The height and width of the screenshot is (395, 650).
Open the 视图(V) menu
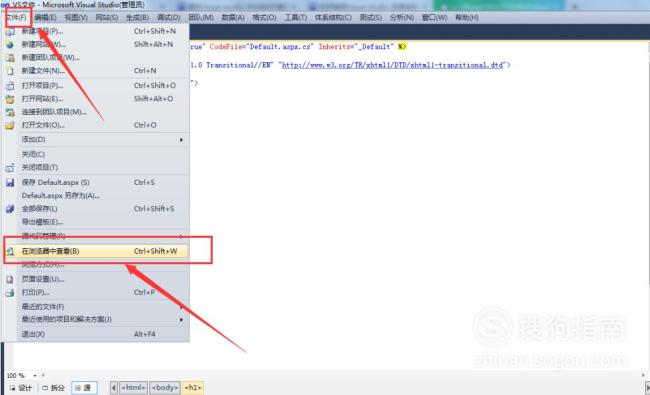(x=76, y=17)
